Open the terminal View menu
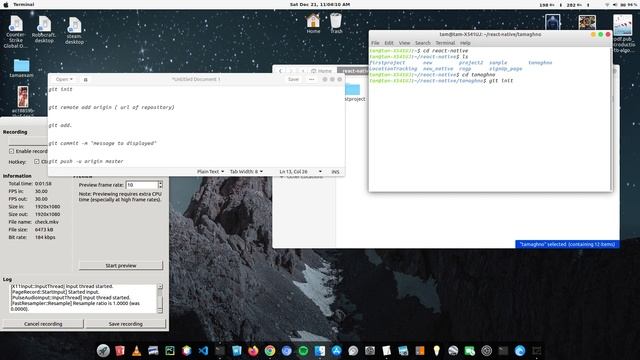The image size is (640, 360). point(404,43)
